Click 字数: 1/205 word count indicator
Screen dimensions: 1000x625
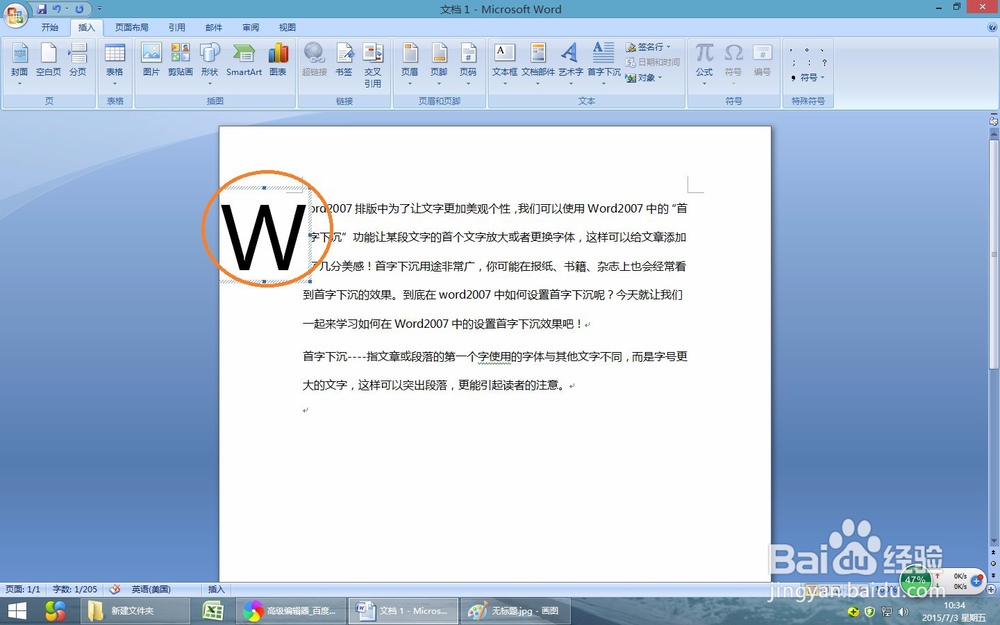pos(75,589)
